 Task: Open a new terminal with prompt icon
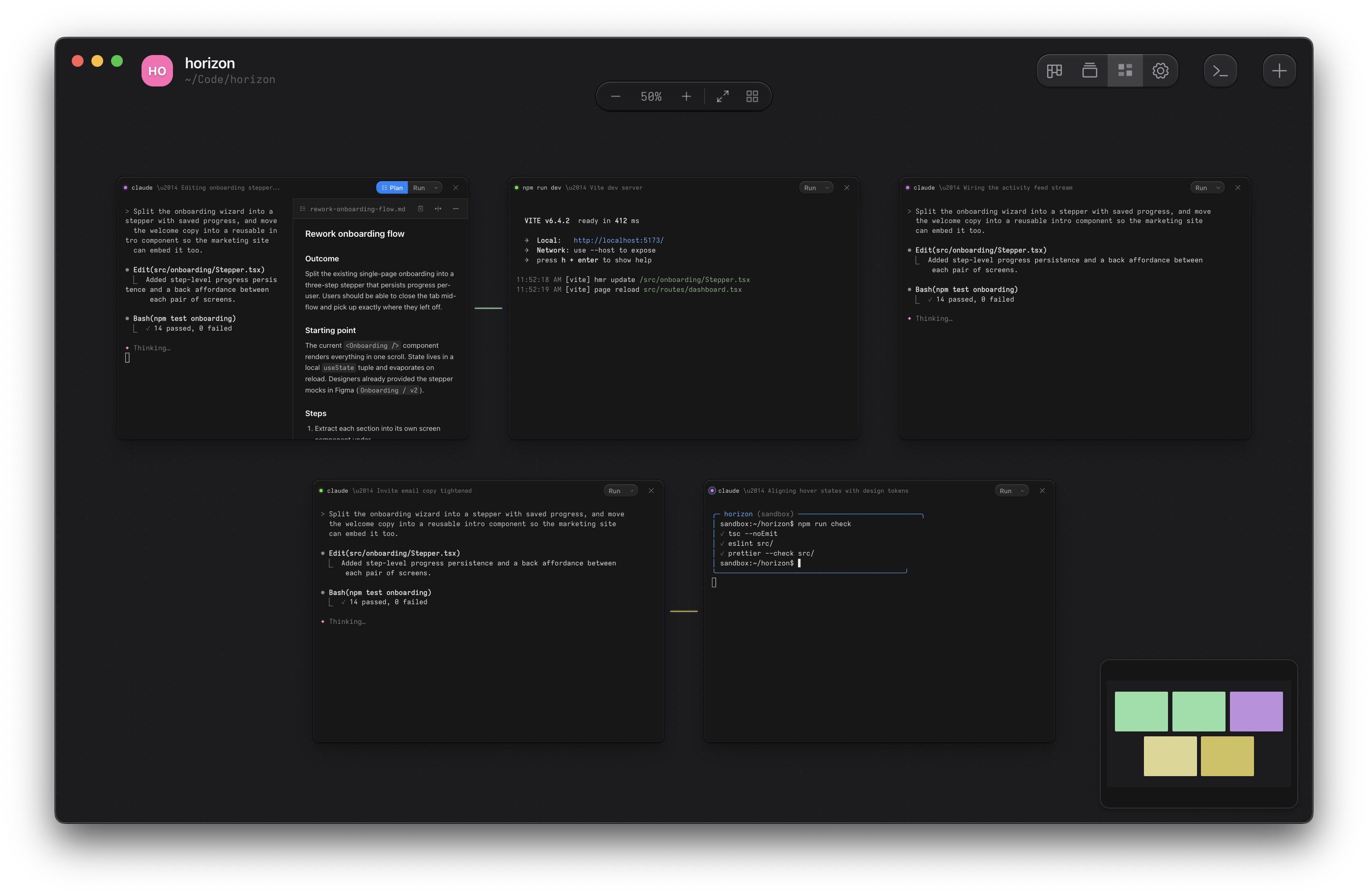(x=1220, y=71)
